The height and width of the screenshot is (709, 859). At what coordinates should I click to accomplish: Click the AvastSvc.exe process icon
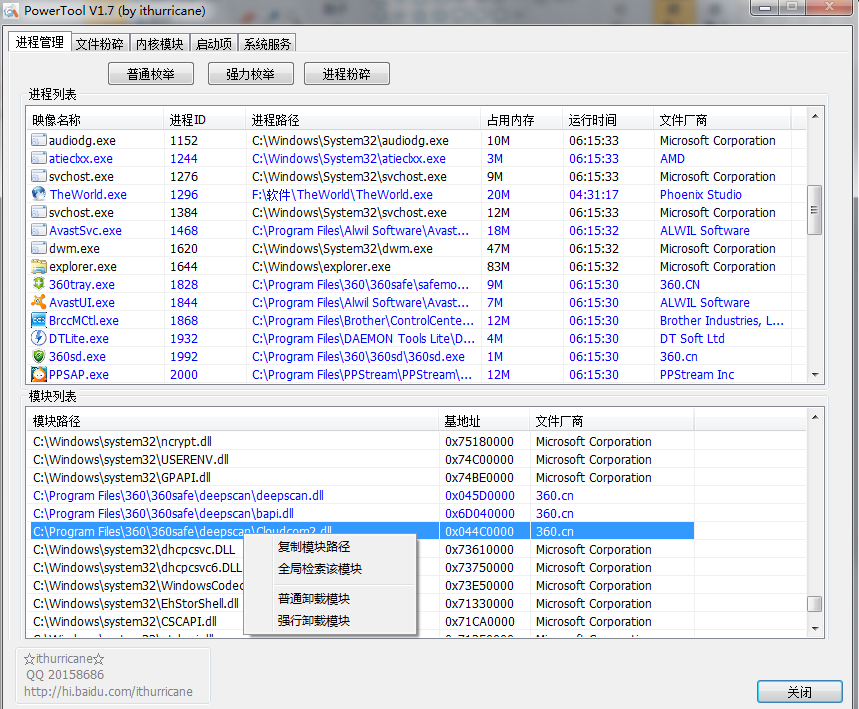click(38, 230)
